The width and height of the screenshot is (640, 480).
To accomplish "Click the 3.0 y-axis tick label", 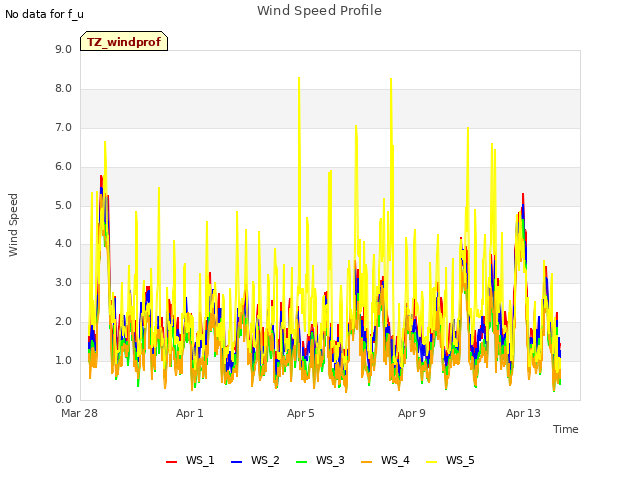I will point(64,282).
